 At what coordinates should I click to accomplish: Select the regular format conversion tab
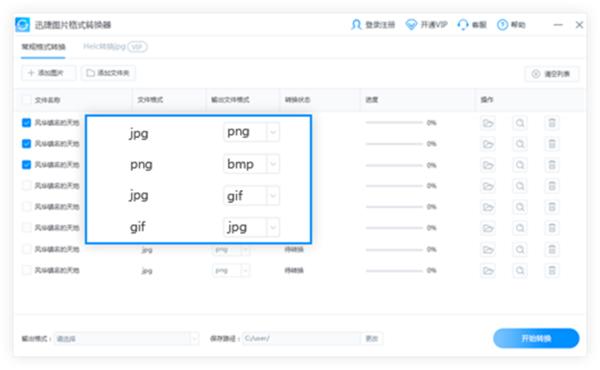pyautogui.click(x=43, y=47)
